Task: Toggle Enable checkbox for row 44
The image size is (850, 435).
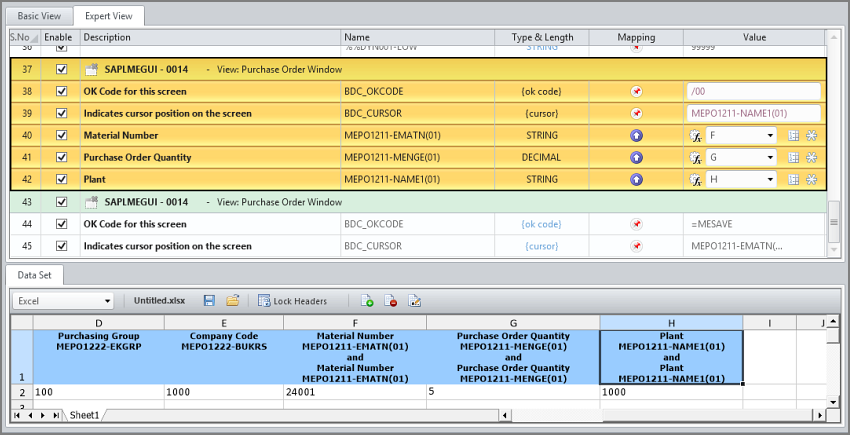Action: (62, 224)
